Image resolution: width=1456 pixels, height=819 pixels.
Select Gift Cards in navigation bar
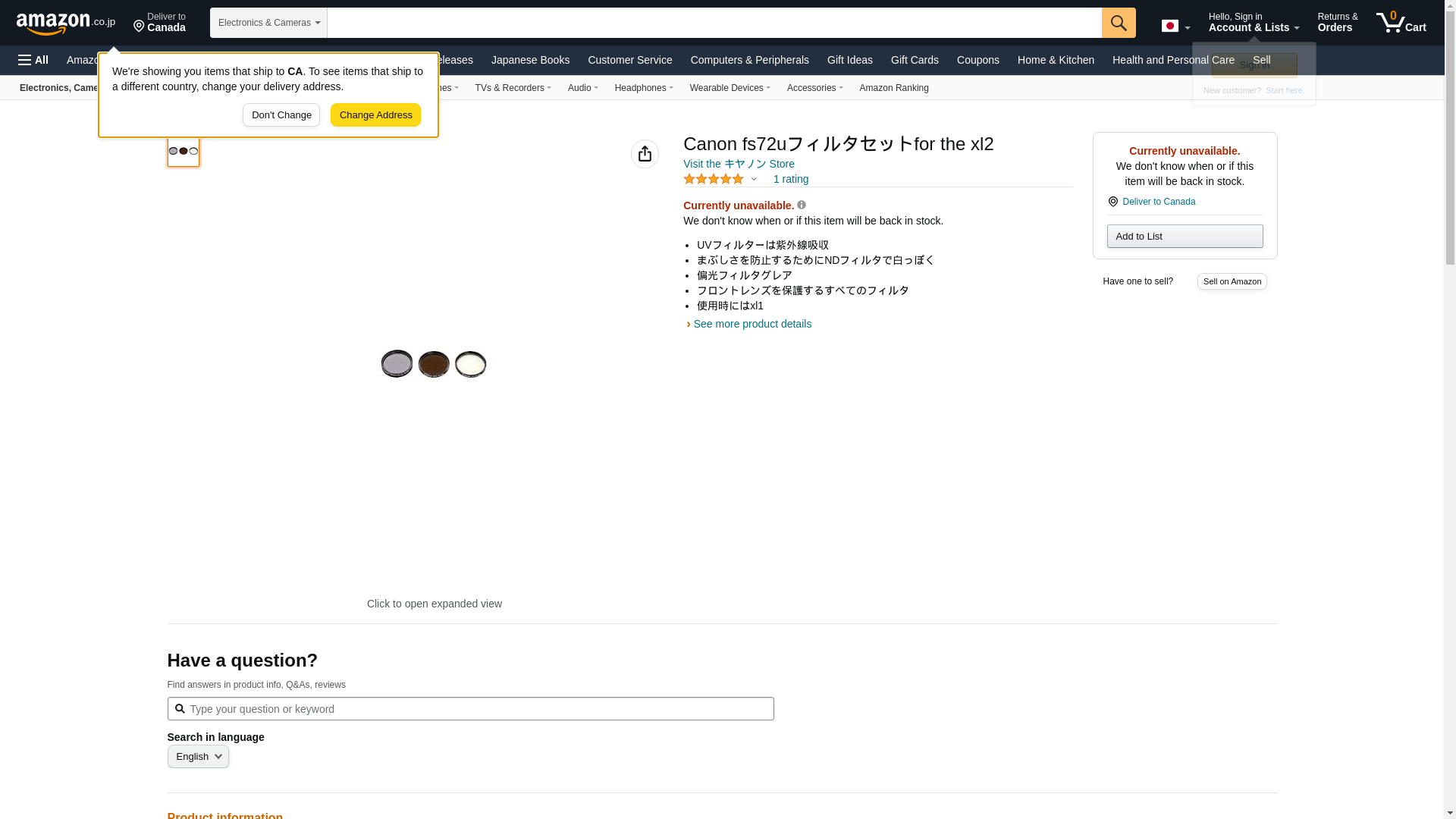pos(914,60)
